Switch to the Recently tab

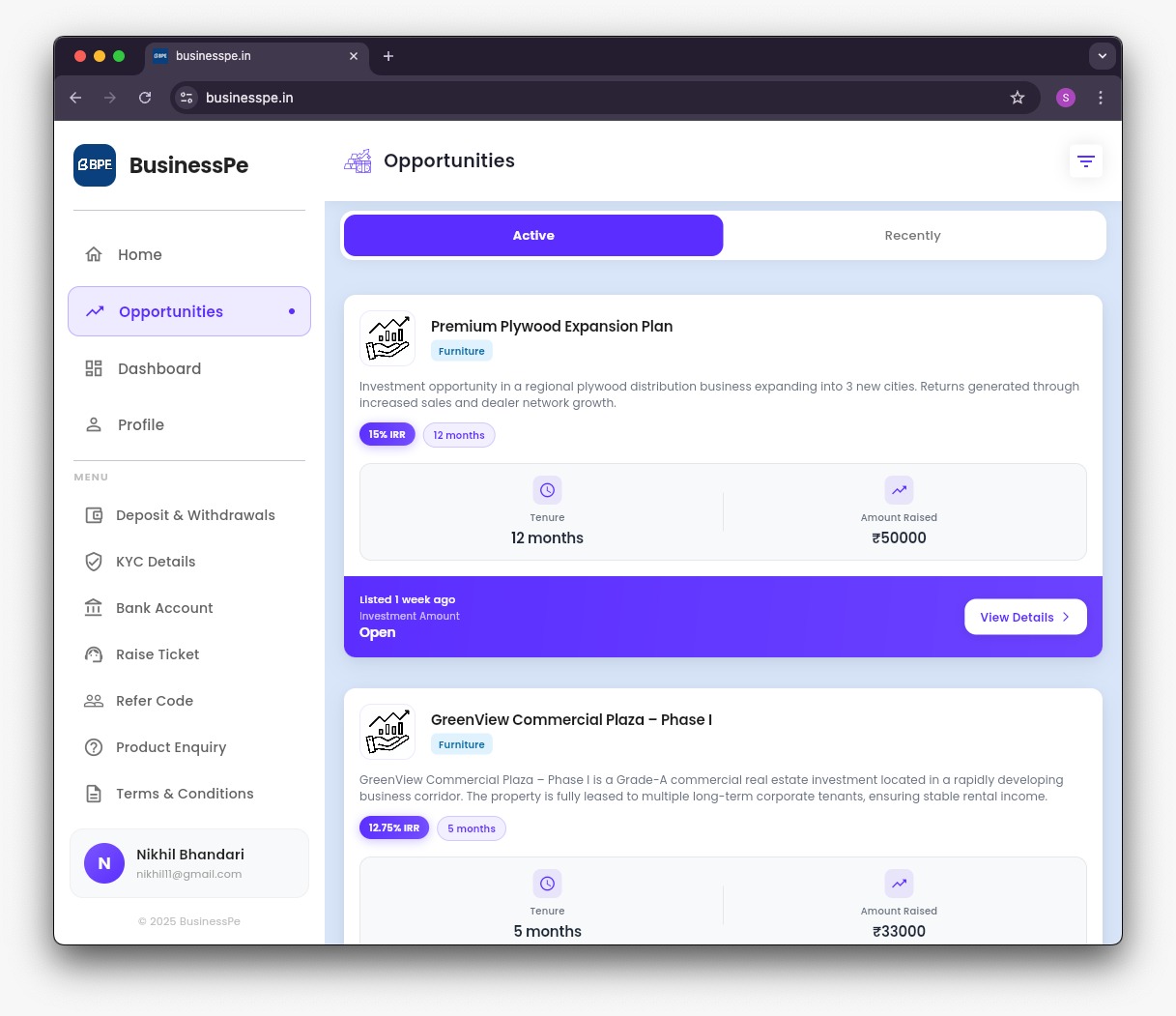point(912,235)
